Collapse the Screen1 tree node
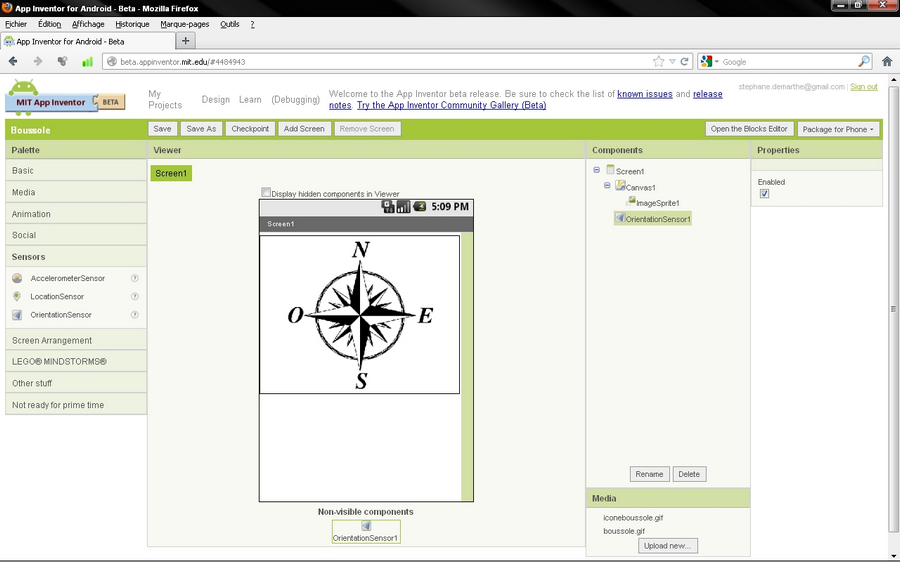Image resolution: width=900 pixels, height=562 pixels. (x=597, y=170)
